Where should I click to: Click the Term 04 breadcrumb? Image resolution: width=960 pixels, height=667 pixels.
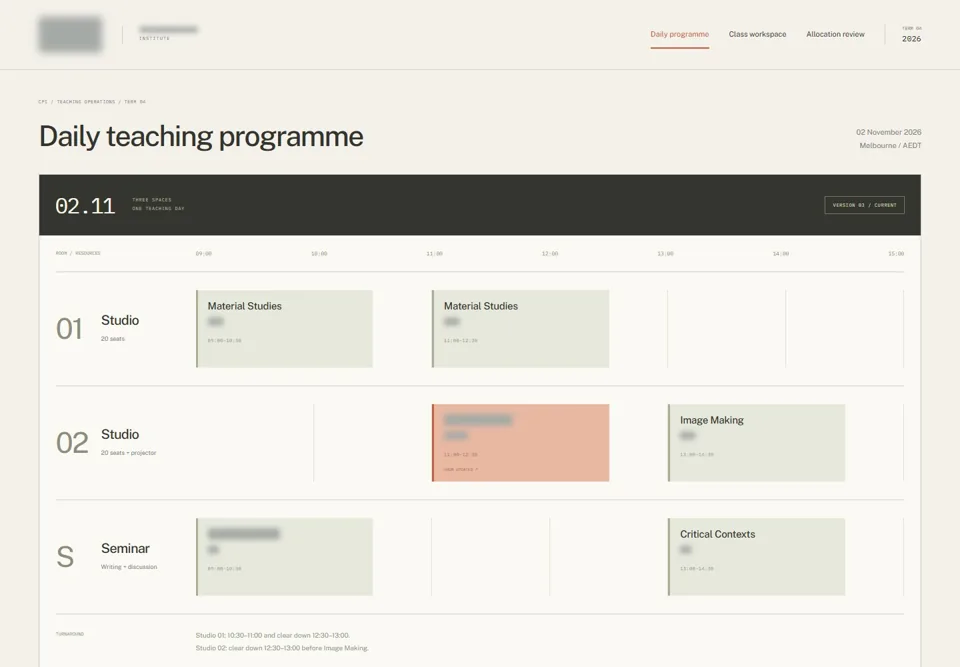(x=135, y=102)
